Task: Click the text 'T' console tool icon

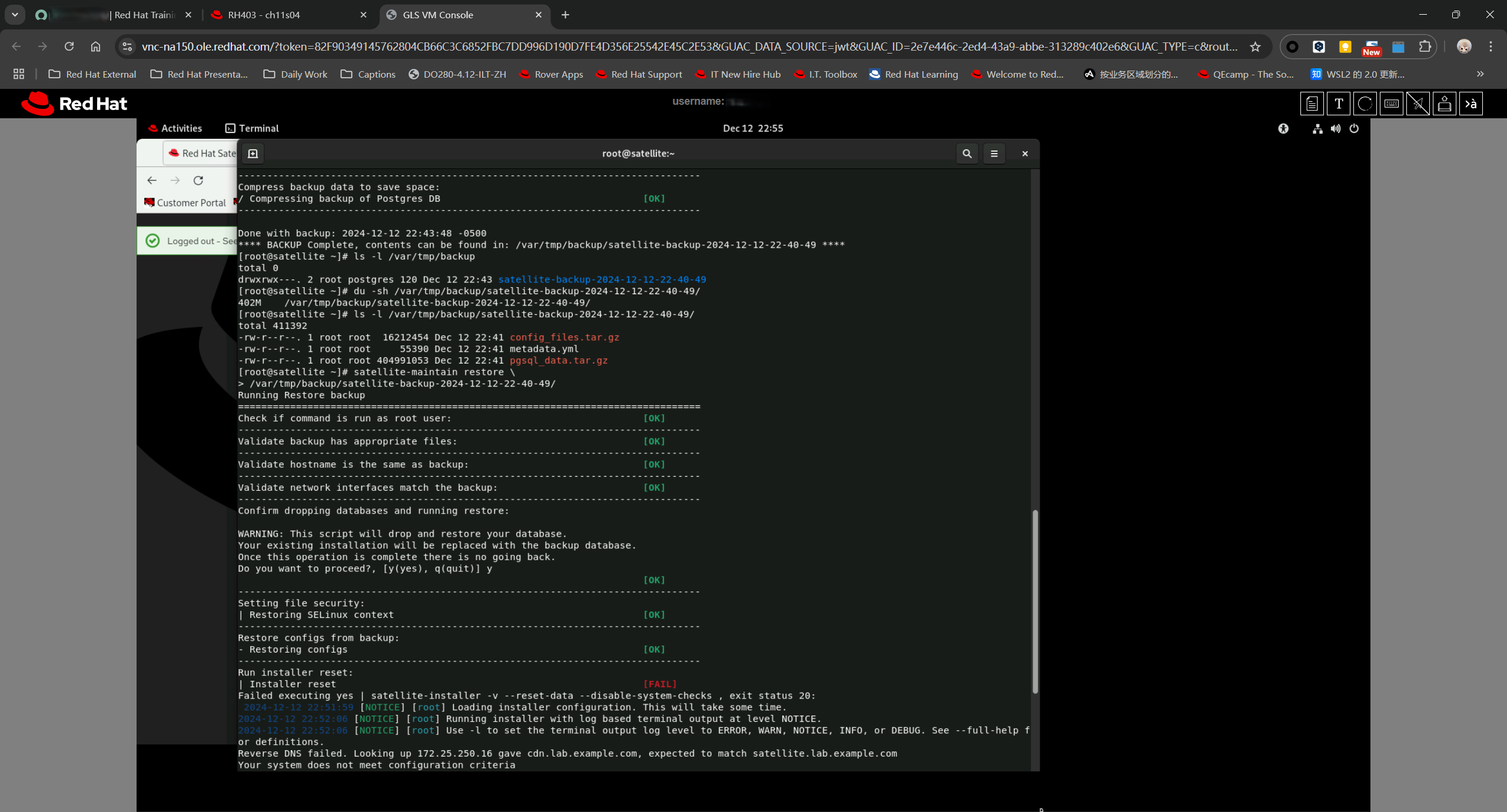Action: click(x=1339, y=104)
